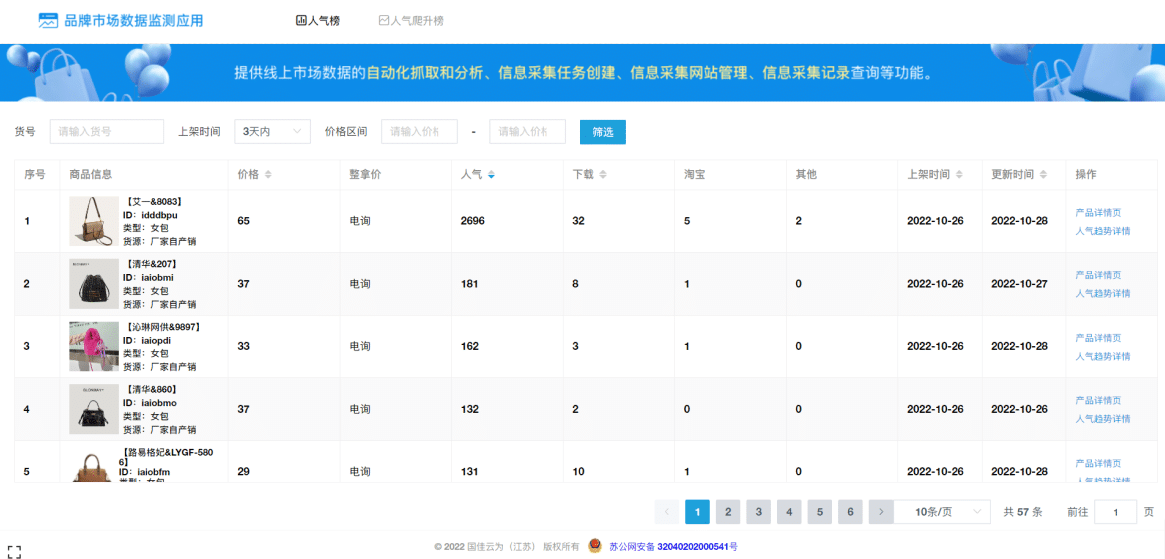Click the 货号 input field

coord(106,132)
